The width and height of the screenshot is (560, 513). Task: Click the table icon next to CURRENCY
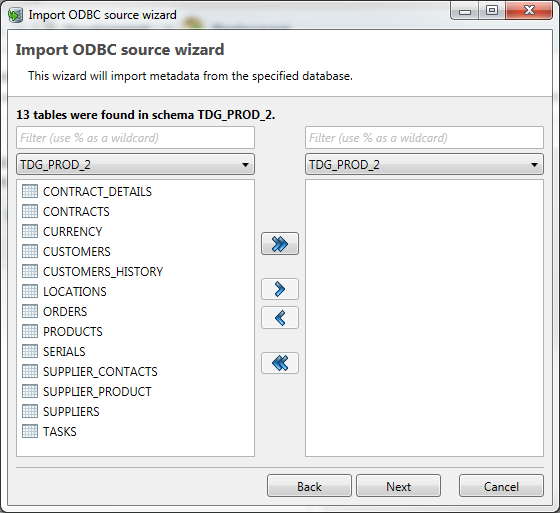point(30,231)
